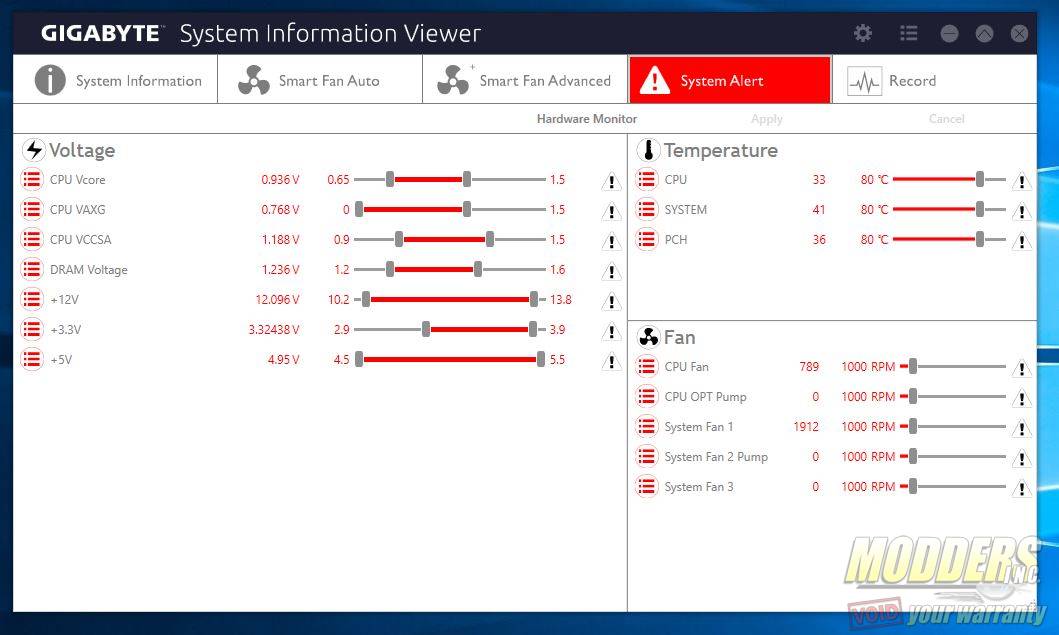Toggle the alert warning for CPU OPT Pump

(1022, 398)
